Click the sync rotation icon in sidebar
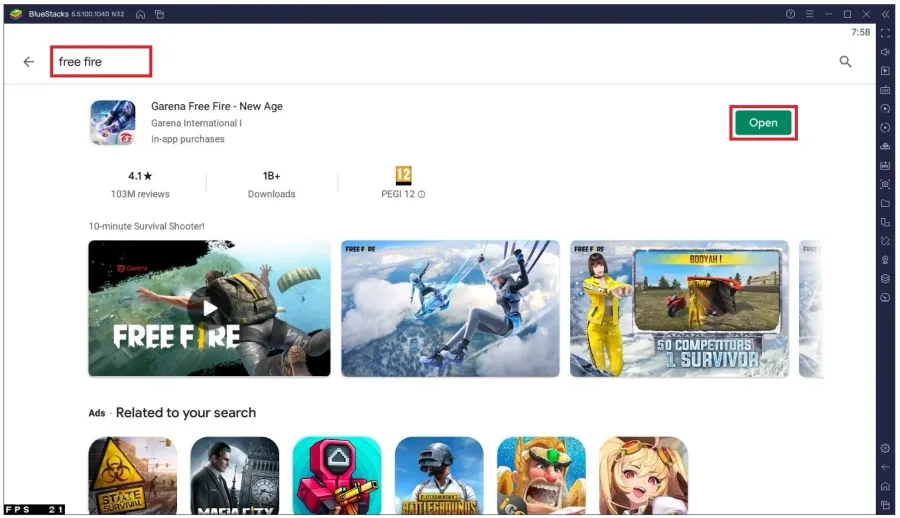This screenshot has width=900, height=518. point(885,127)
